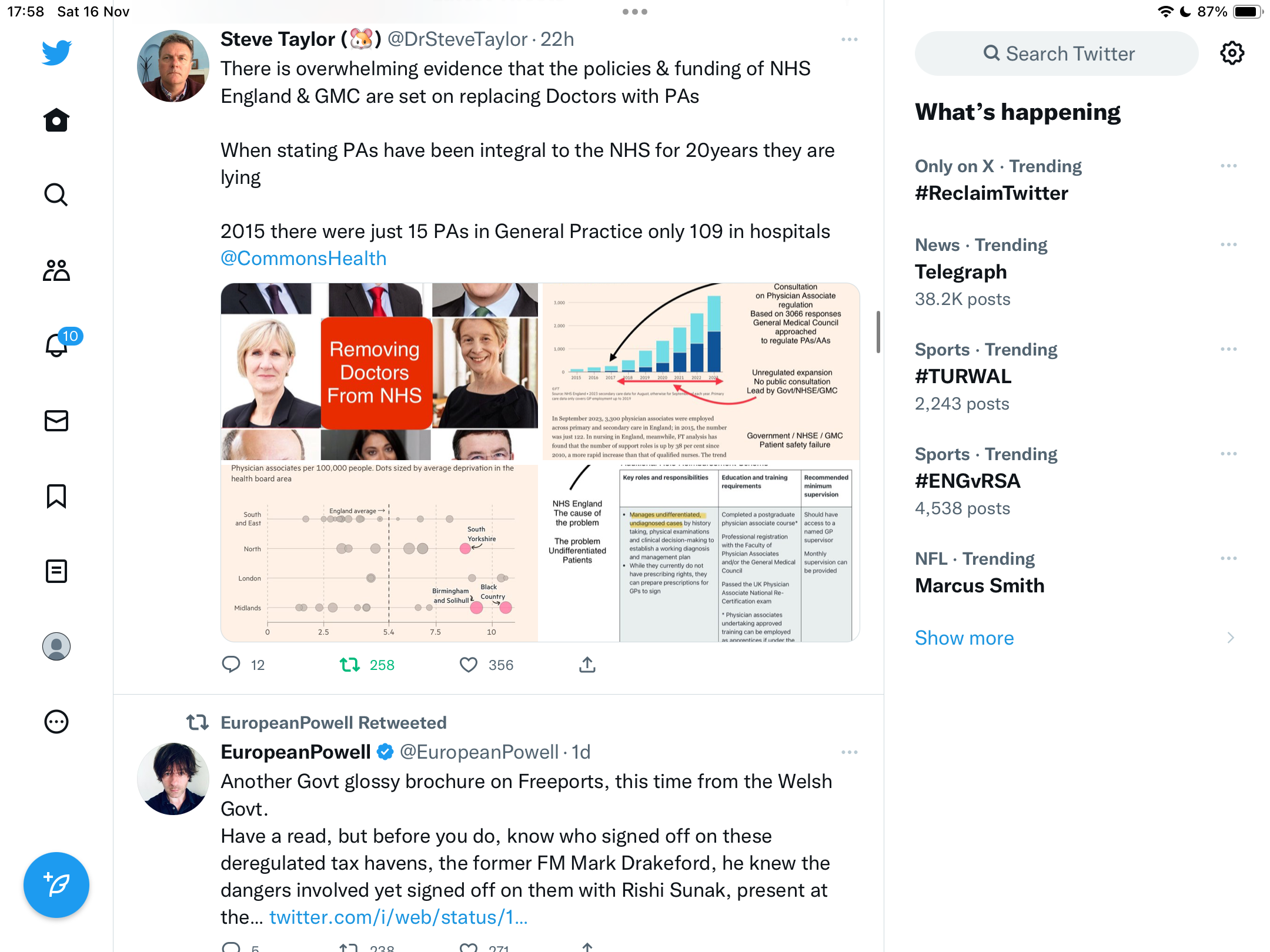
Task: Open the Messages envelope icon
Action: (56, 421)
